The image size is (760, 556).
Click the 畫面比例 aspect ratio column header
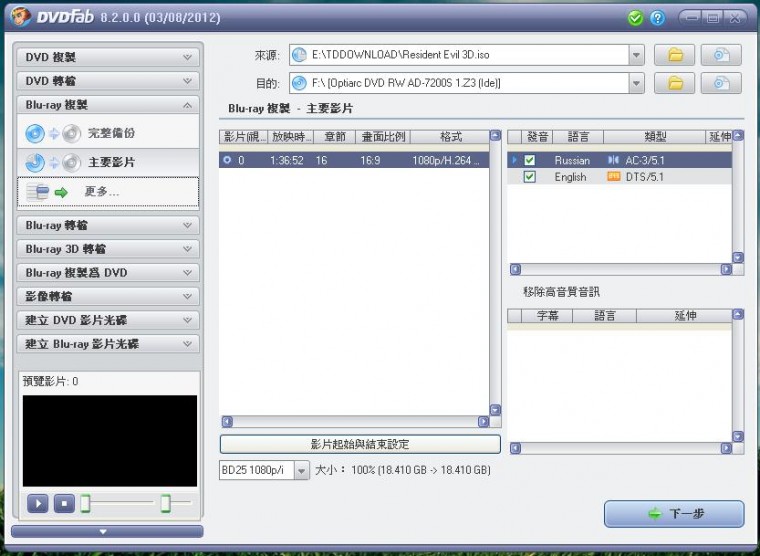click(383, 137)
